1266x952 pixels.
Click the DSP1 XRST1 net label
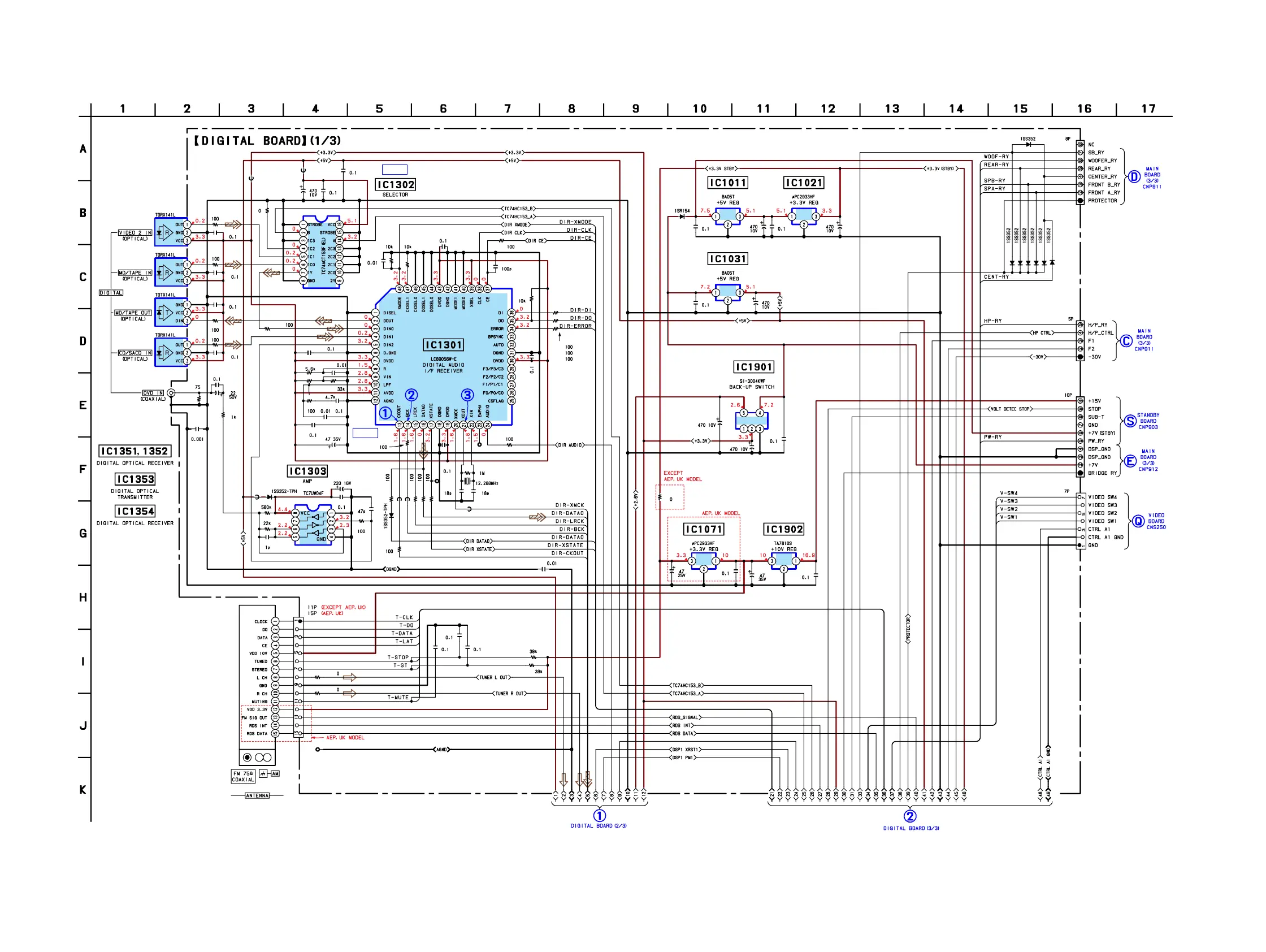tap(685, 750)
